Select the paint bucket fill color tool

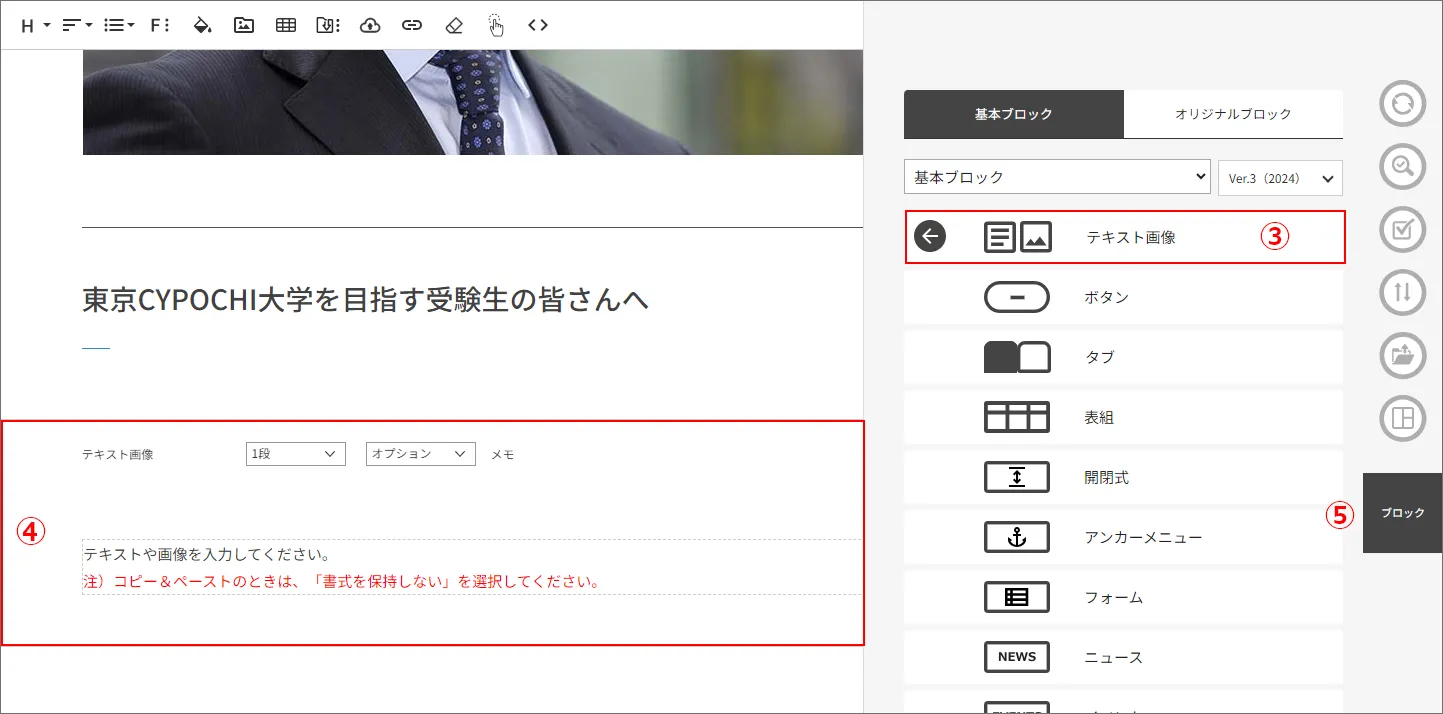point(202,26)
